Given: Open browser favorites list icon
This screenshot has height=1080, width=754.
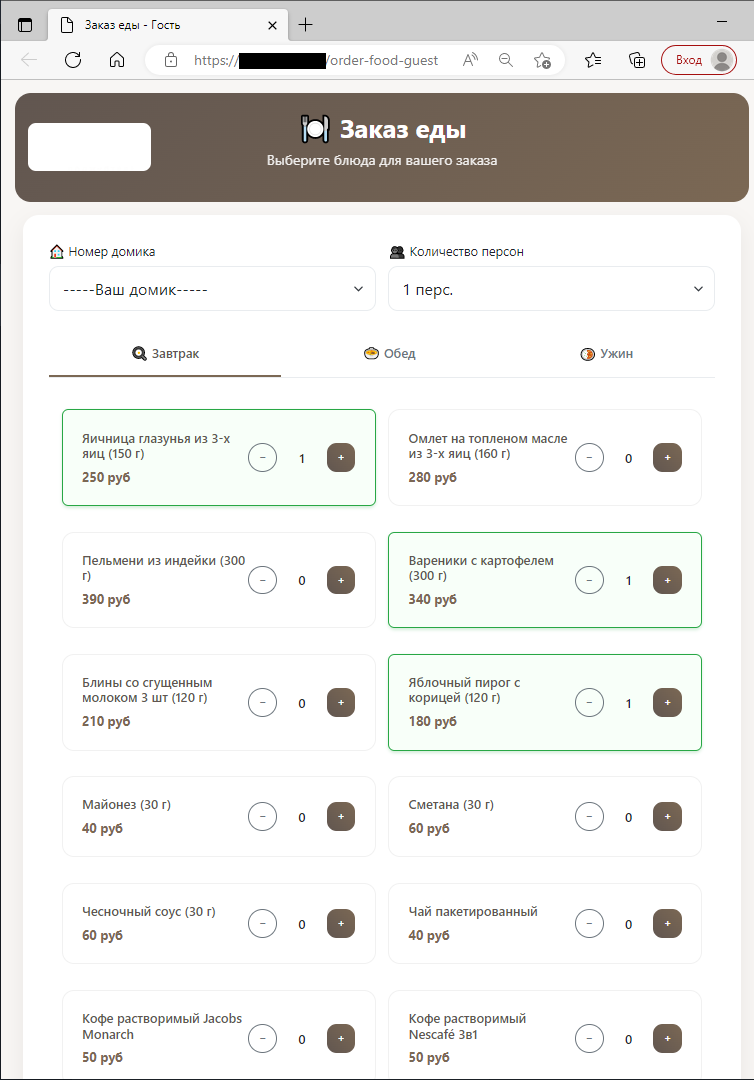Looking at the screenshot, I should [x=593, y=60].
